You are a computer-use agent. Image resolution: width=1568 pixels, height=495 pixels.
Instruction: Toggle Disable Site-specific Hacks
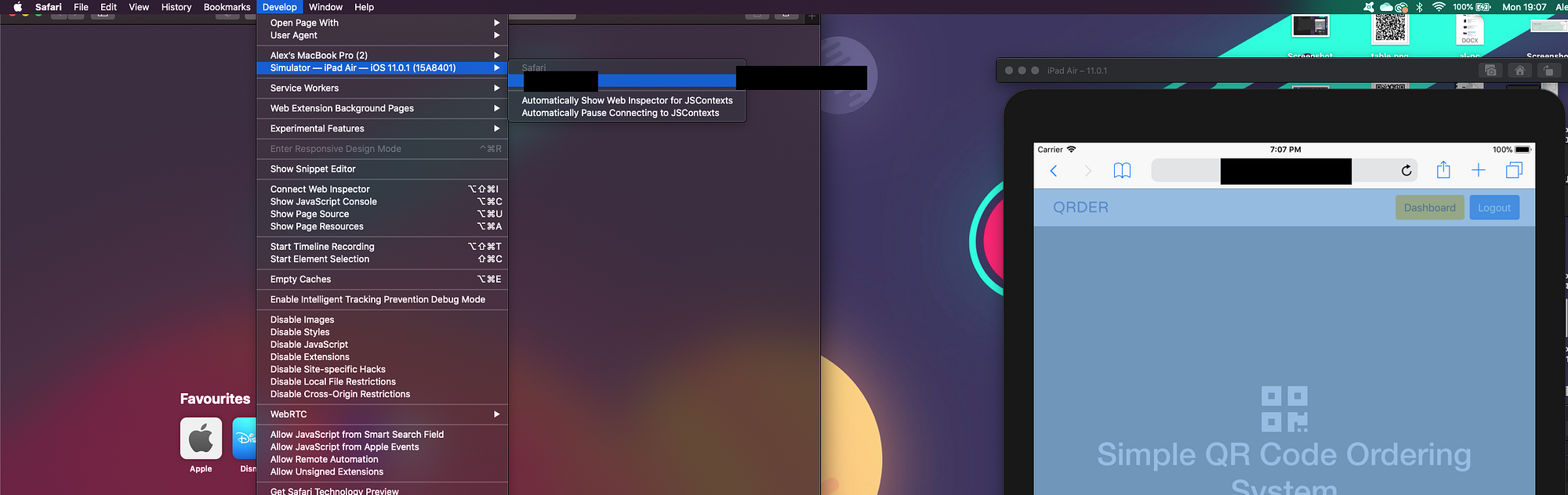click(382, 370)
